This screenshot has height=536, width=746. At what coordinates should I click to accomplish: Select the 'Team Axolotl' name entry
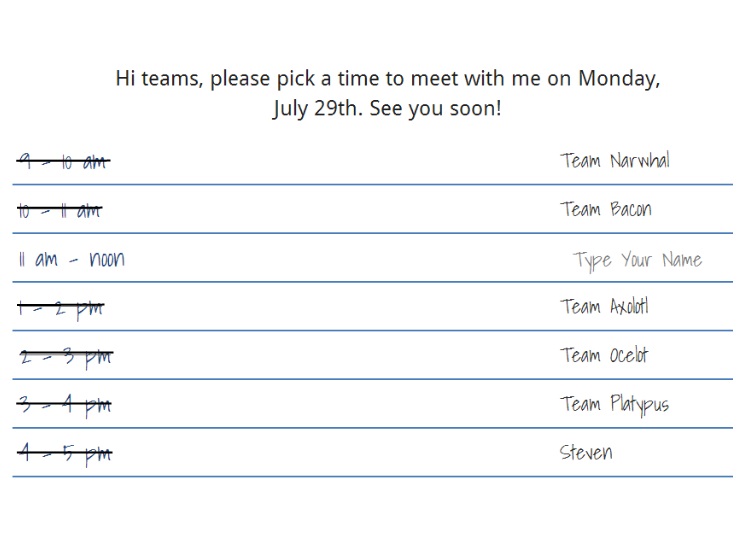tap(604, 306)
